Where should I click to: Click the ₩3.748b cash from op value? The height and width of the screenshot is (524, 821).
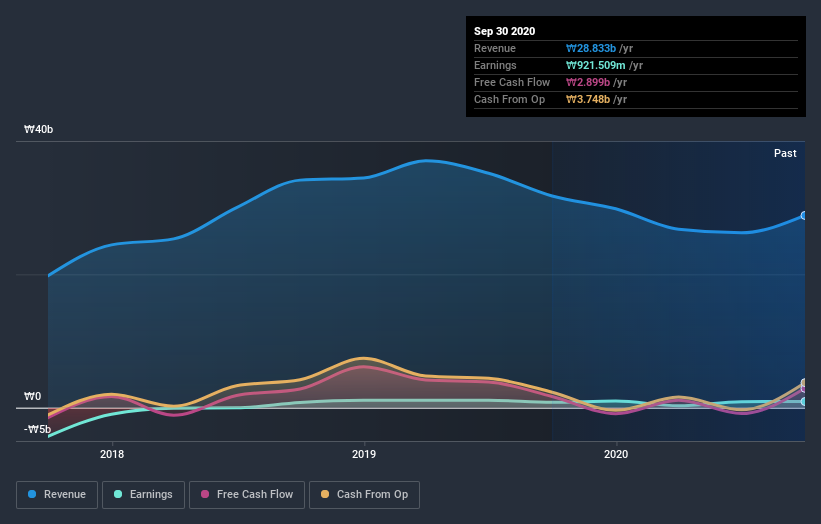pyautogui.click(x=587, y=99)
